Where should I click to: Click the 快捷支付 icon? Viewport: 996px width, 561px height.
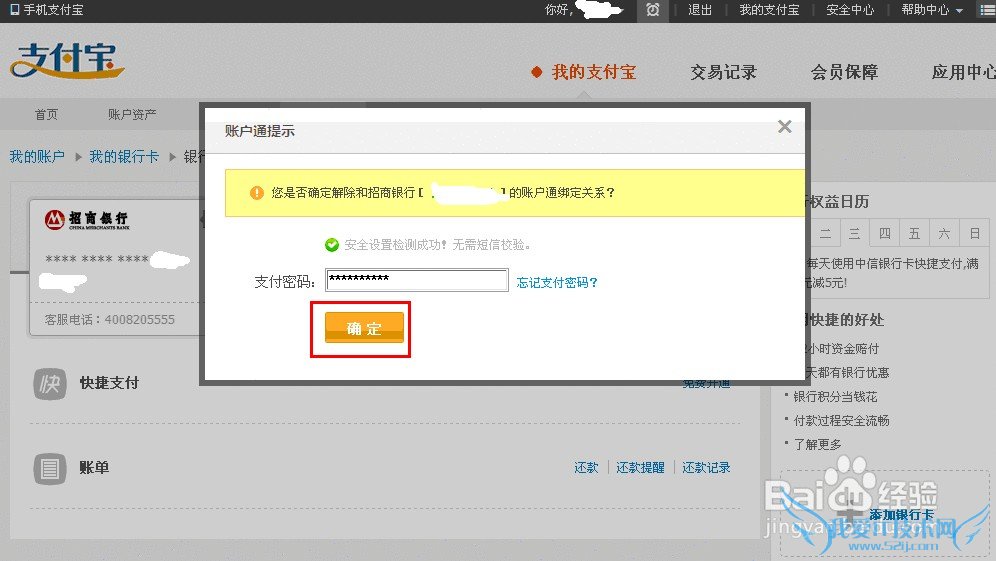pos(50,383)
